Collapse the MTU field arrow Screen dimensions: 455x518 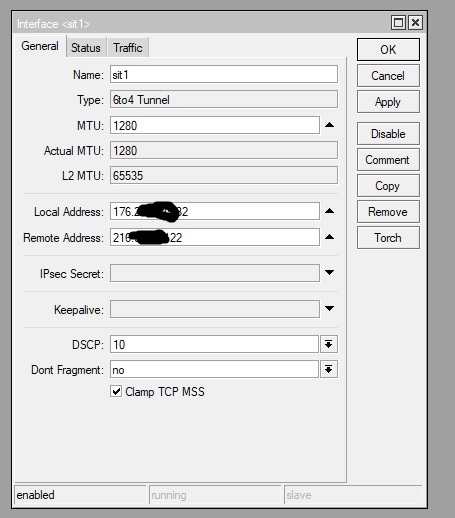[329, 125]
